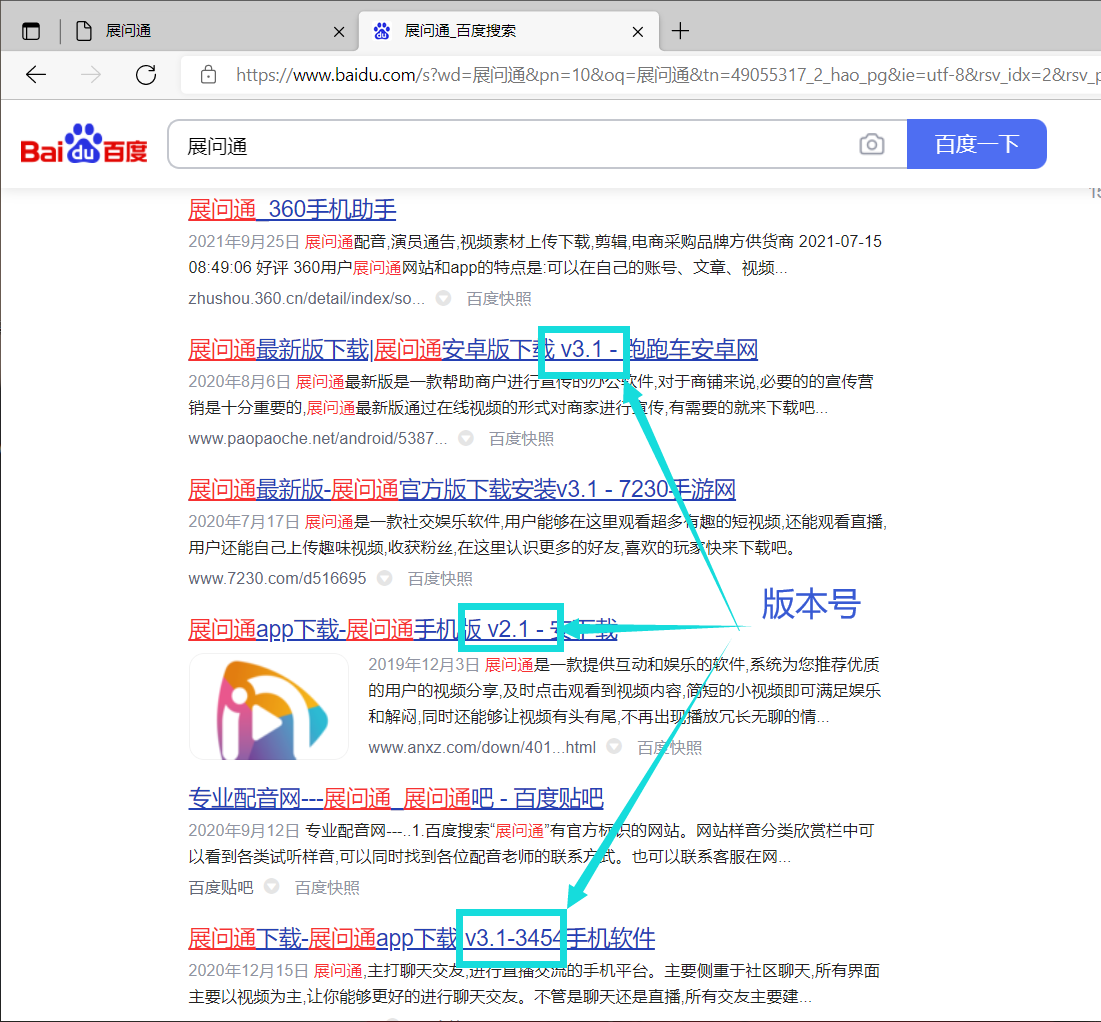Expand options arrow next to 百度贴吧 source
This screenshot has height=1022, width=1101.
point(271,887)
